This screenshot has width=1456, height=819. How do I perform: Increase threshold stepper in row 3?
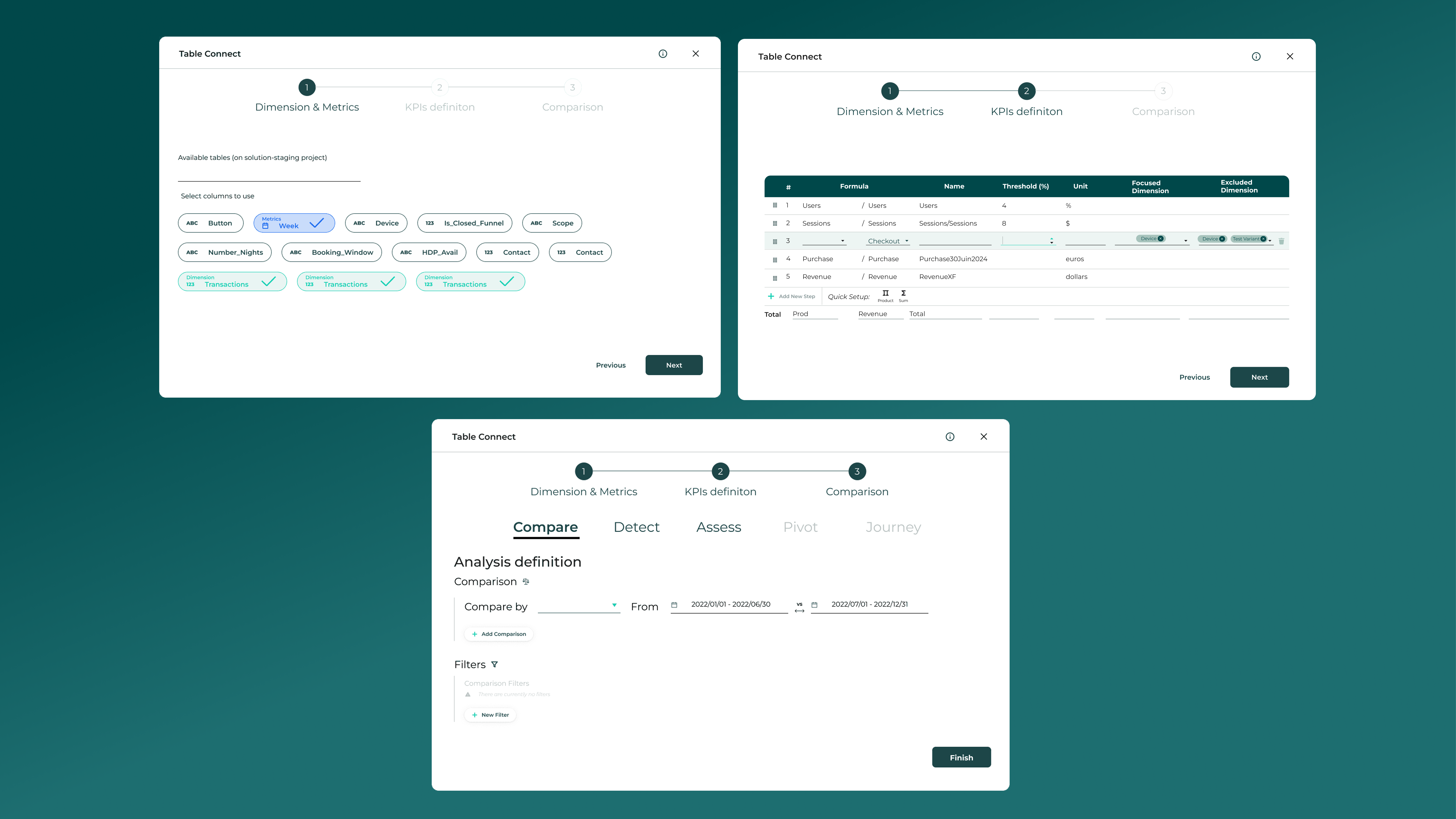coord(1051,239)
